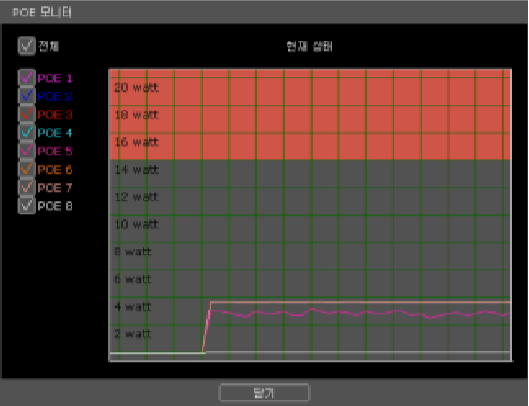Click the 20 watt axis label
This screenshot has height=406, width=529.
(x=137, y=88)
